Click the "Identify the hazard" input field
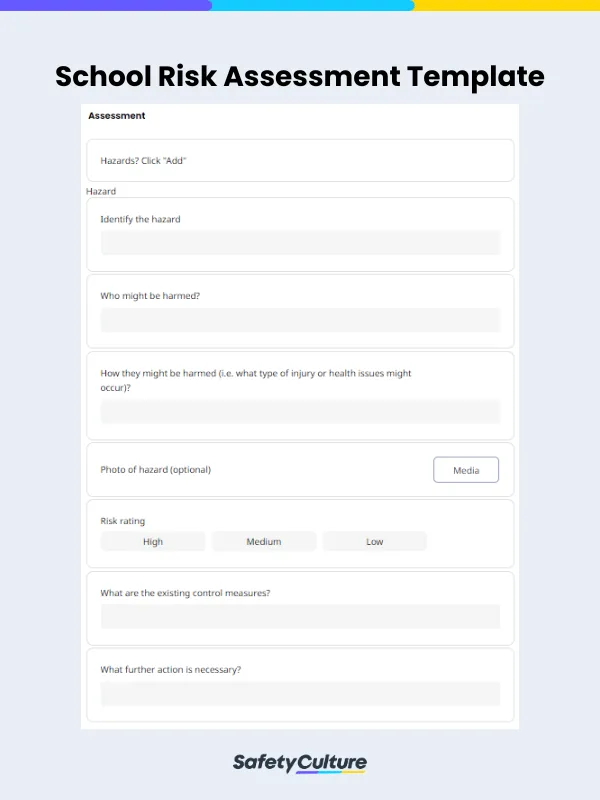This screenshot has height=800, width=600. 300,243
